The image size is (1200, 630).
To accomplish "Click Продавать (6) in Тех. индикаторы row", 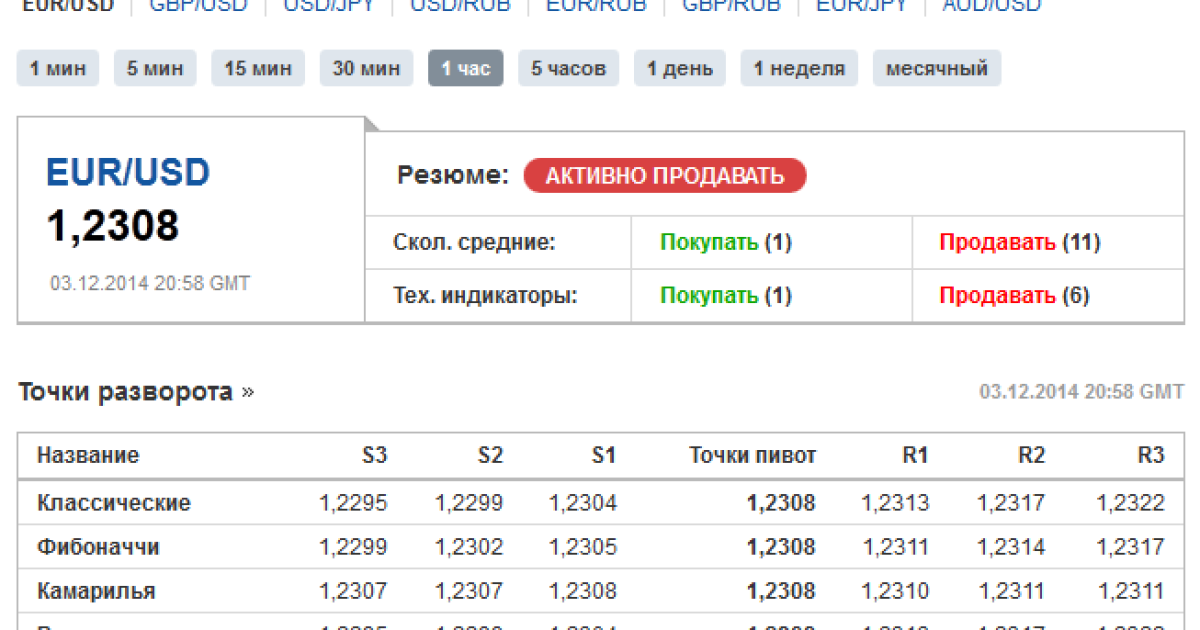I will point(1014,295).
